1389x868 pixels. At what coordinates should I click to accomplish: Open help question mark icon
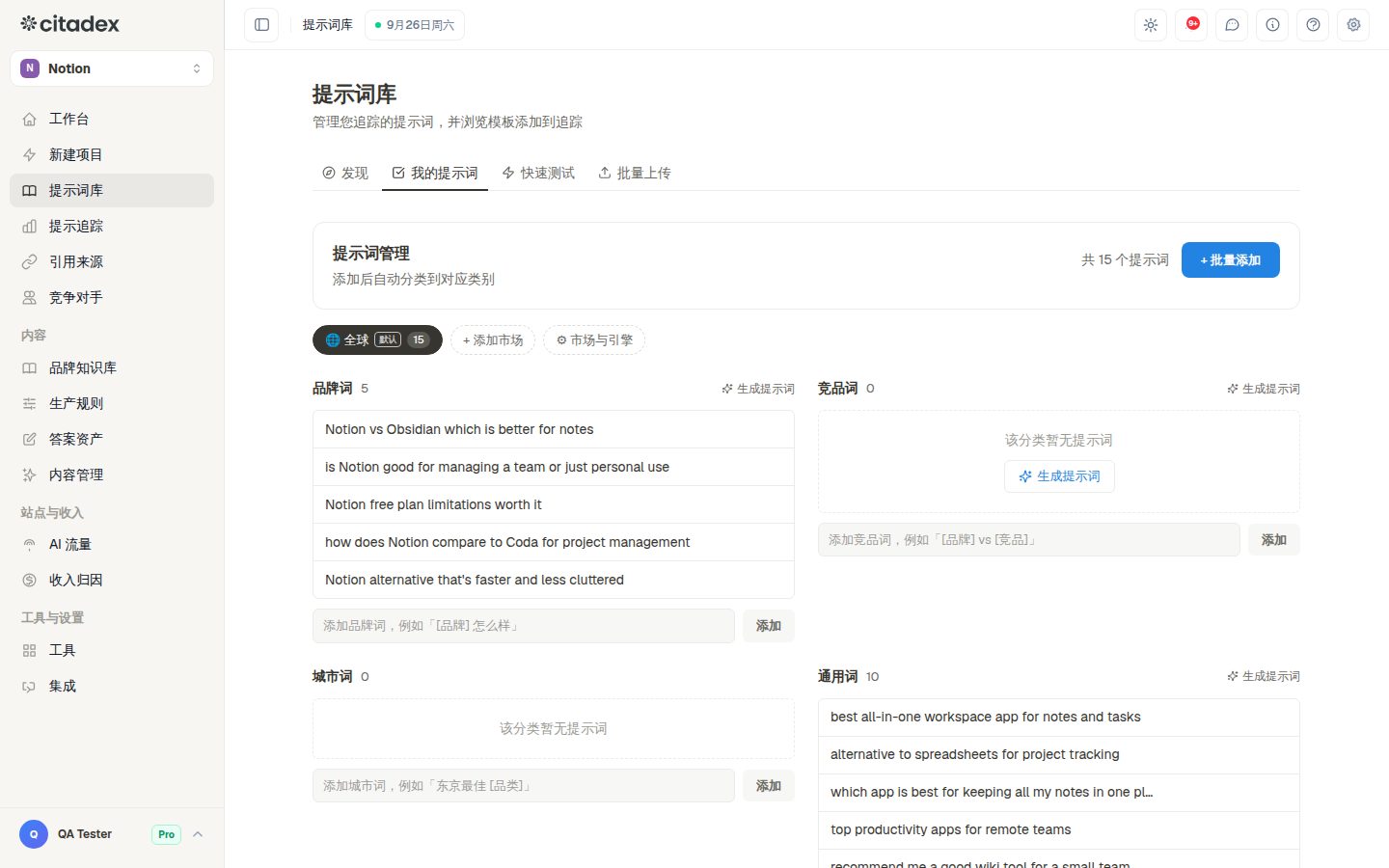click(x=1313, y=25)
